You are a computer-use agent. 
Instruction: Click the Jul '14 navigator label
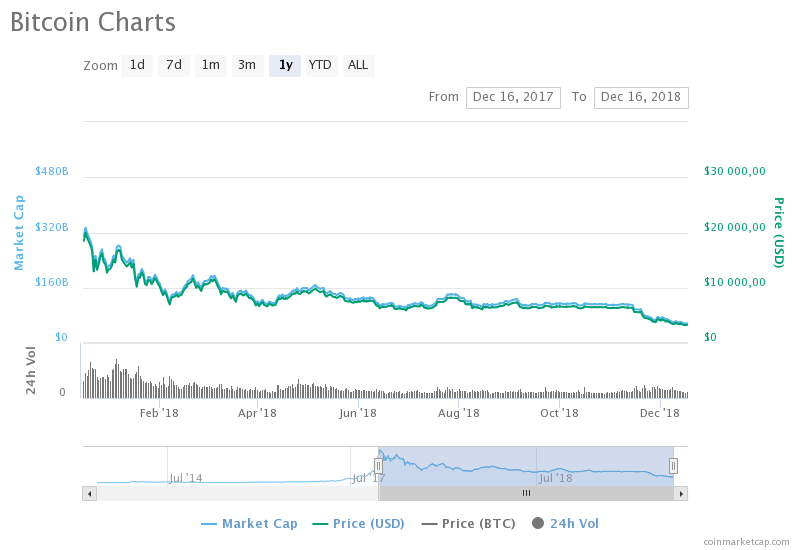click(186, 478)
